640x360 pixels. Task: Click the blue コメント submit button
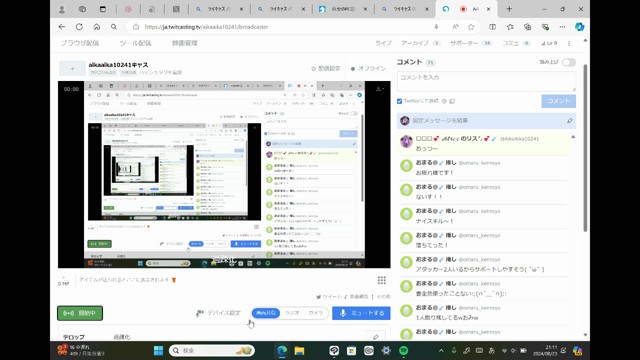(x=558, y=101)
